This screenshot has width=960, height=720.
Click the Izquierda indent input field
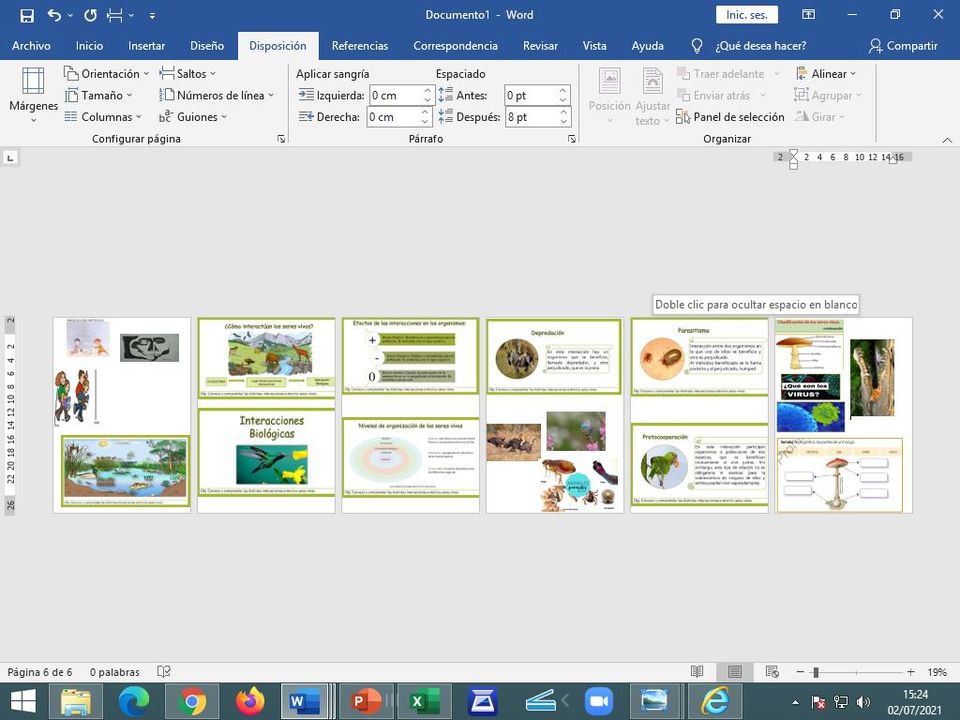(x=394, y=95)
